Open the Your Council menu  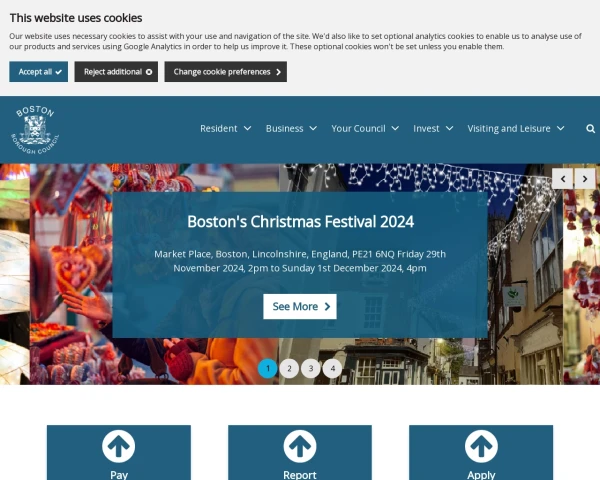tap(365, 129)
